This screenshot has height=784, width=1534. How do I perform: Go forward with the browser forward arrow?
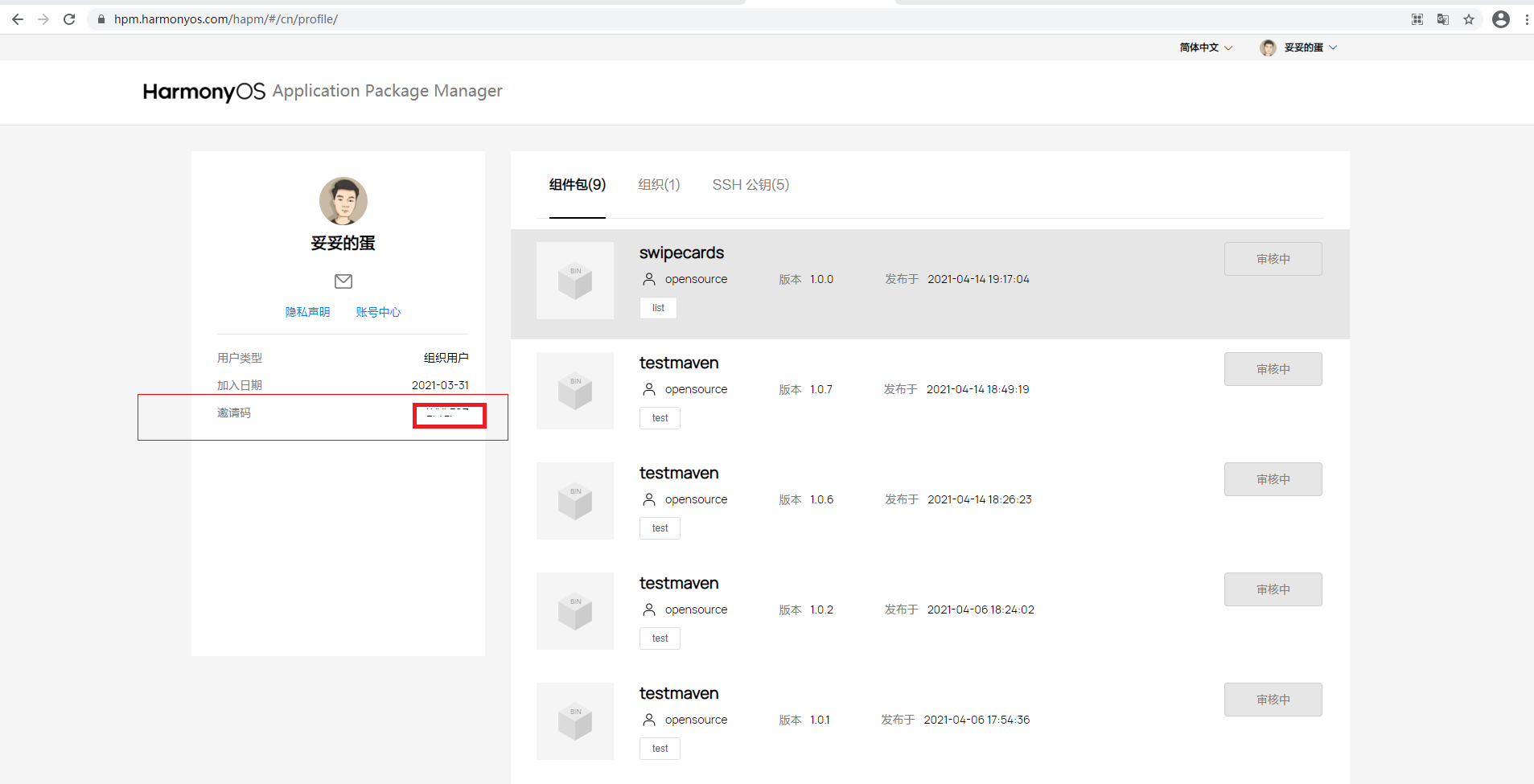43,19
